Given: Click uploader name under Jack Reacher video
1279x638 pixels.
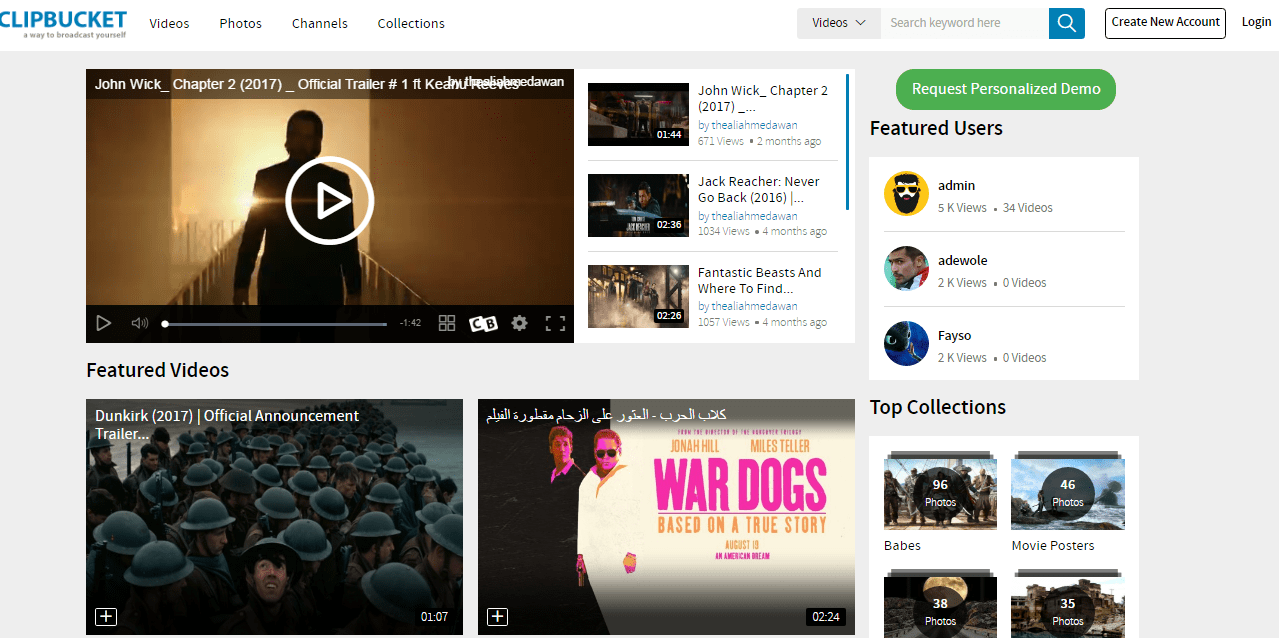Looking at the screenshot, I should (x=754, y=216).
